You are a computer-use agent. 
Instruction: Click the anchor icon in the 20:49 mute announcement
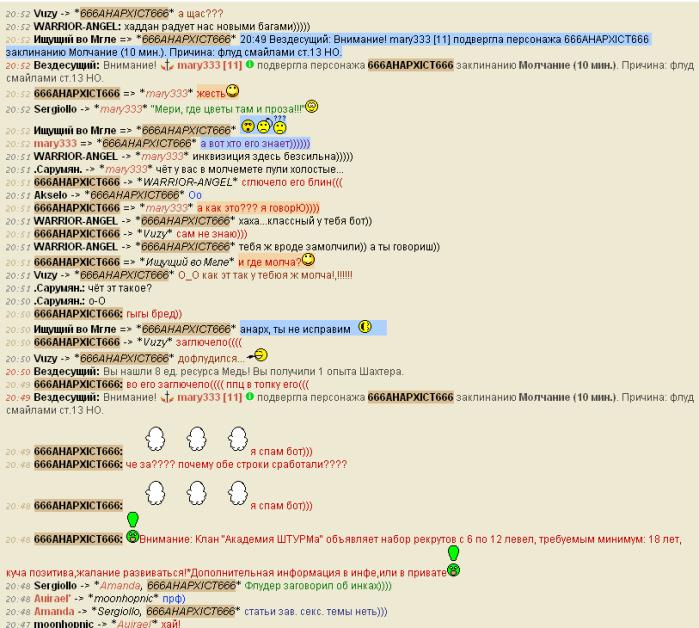click(x=166, y=397)
